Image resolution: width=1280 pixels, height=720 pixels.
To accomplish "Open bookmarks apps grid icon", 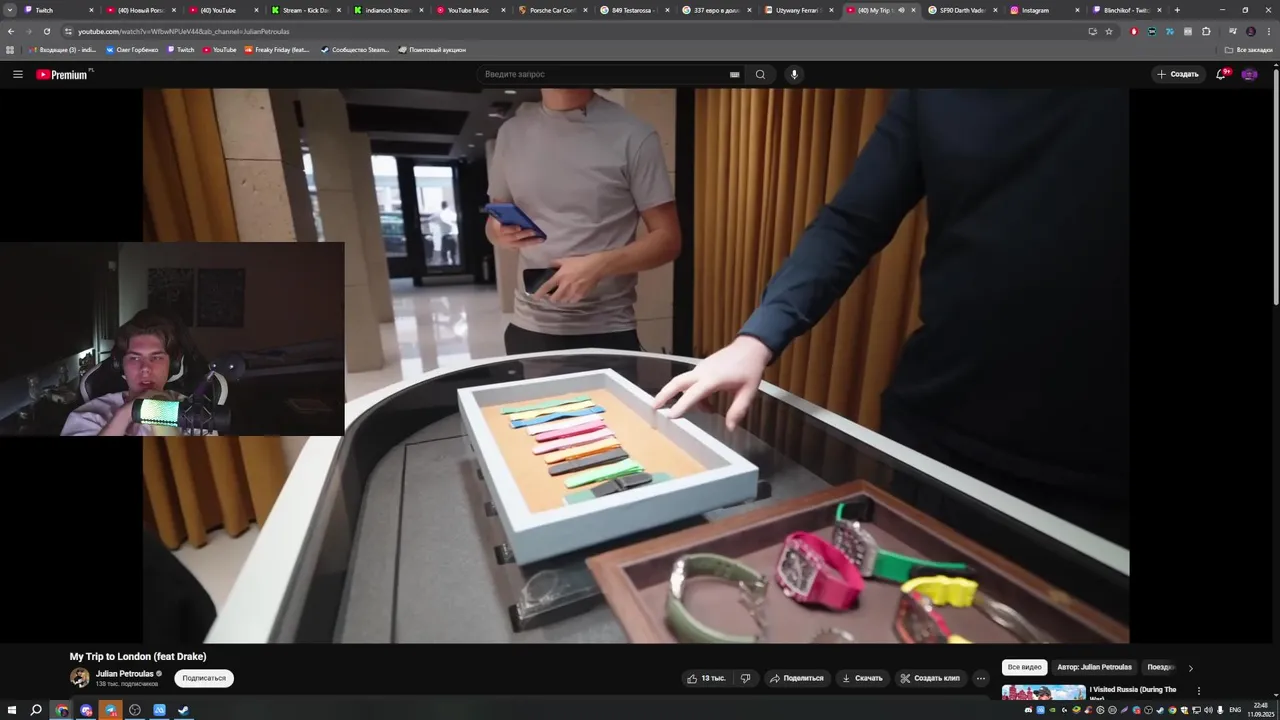I will [11, 49].
